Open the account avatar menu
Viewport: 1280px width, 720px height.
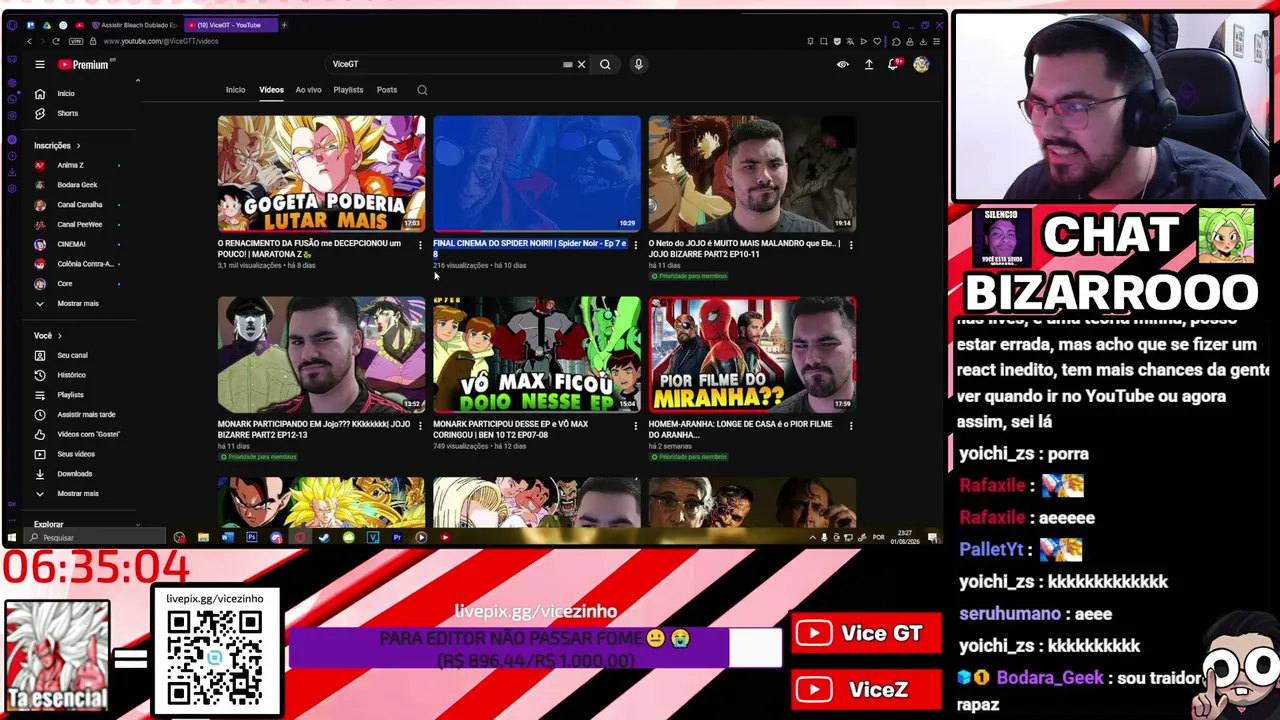coord(921,64)
